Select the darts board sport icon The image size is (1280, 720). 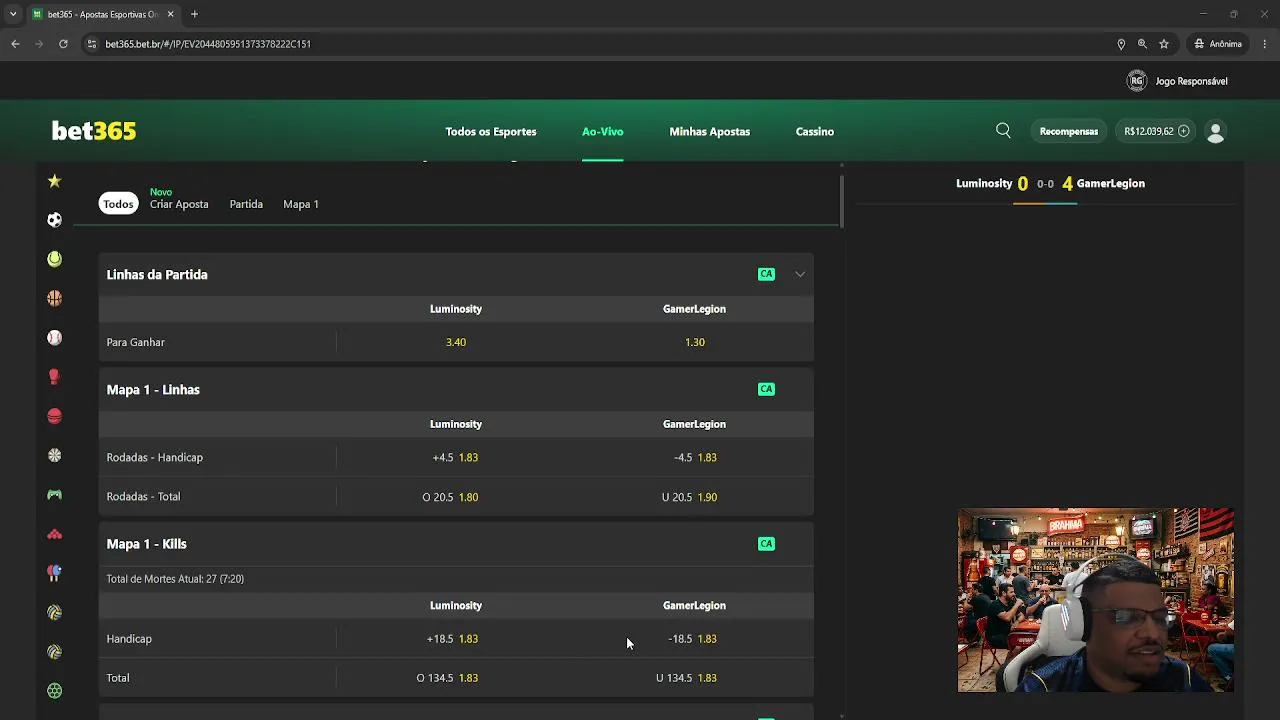[54, 455]
